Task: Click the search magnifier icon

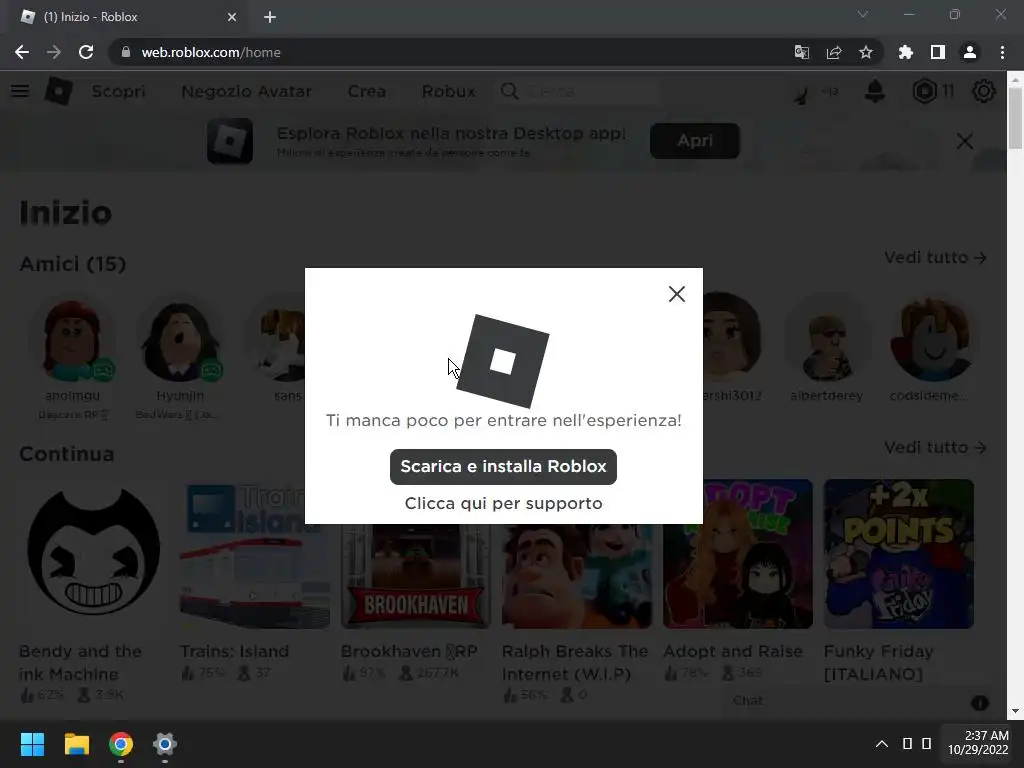Action: (x=509, y=91)
